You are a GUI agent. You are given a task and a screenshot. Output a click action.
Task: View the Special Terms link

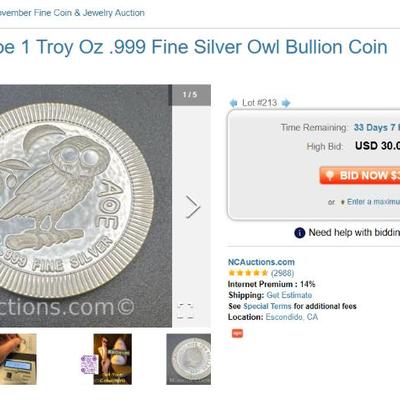click(267, 306)
